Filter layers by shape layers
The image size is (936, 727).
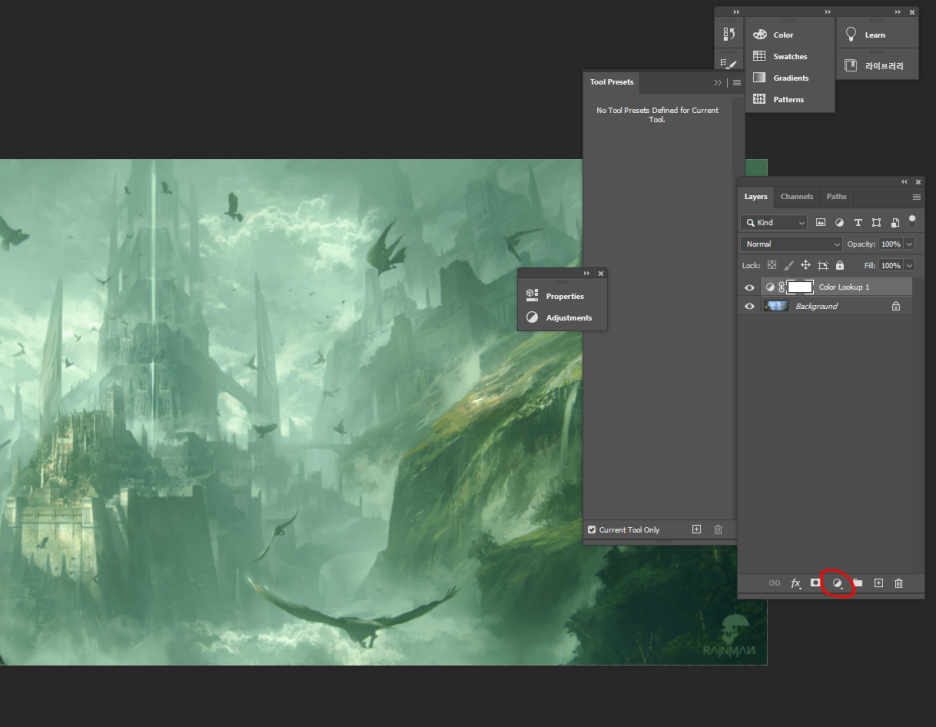[x=876, y=223]
